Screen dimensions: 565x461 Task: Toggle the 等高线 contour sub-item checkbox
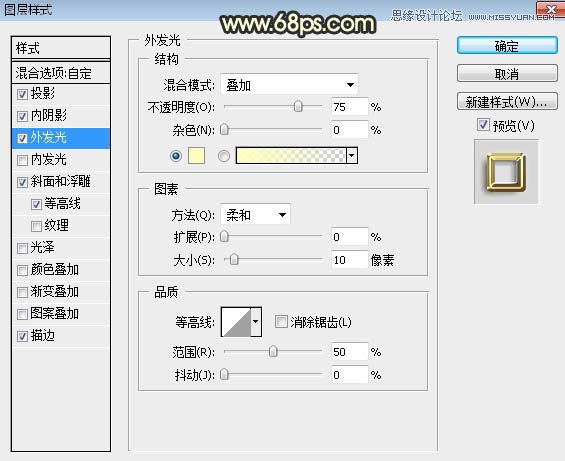pyautogui.click(x=36, y=204)
